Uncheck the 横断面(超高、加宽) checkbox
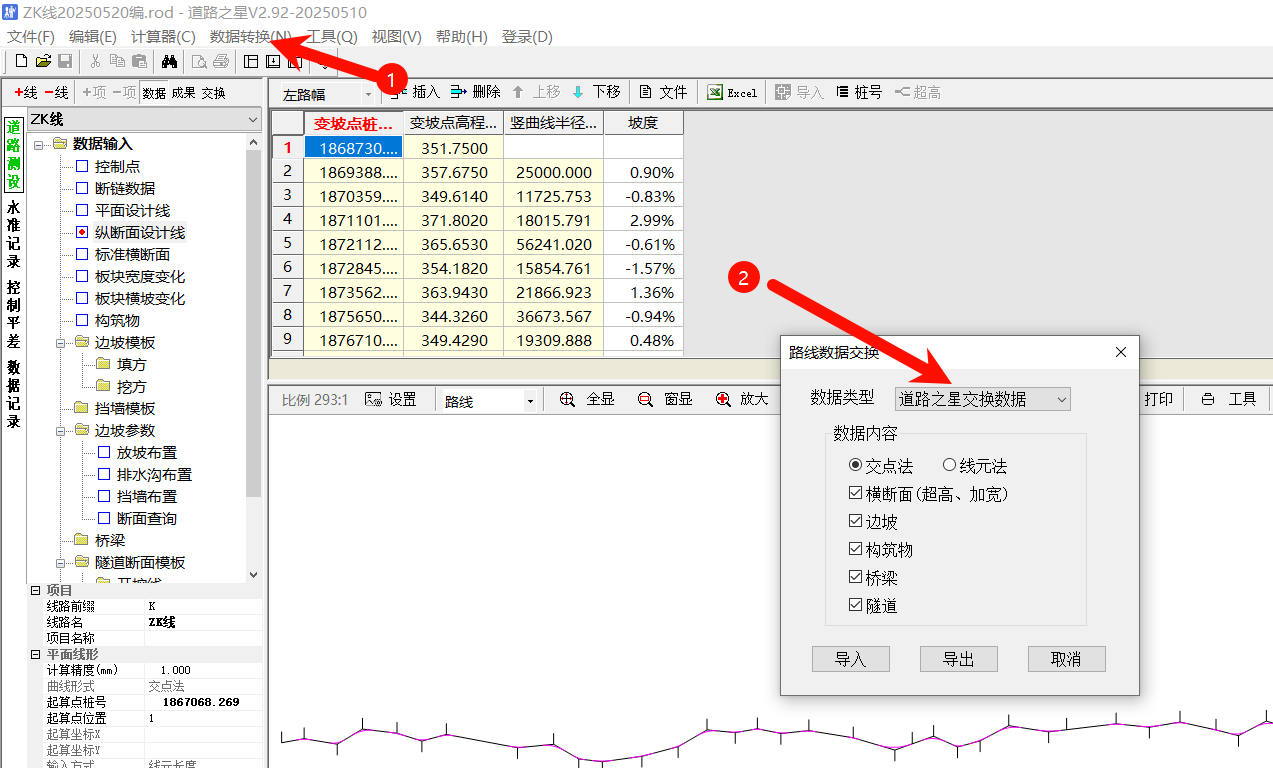This screenshot has height=768, width=1273. coord(855,494)
